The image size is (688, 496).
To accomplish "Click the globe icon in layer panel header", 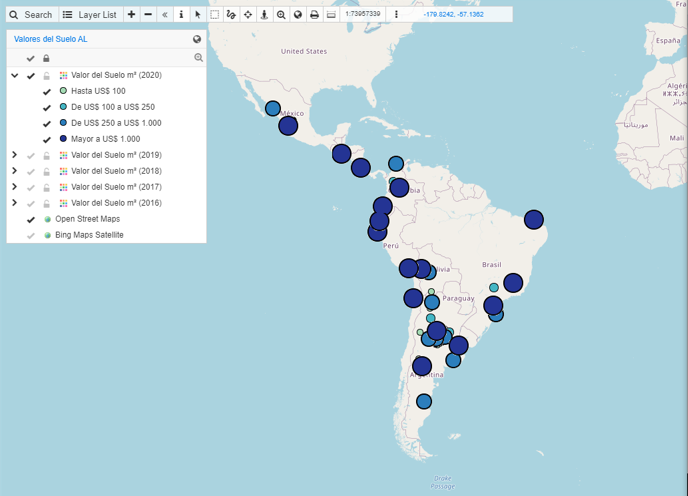I will point(197,39).
